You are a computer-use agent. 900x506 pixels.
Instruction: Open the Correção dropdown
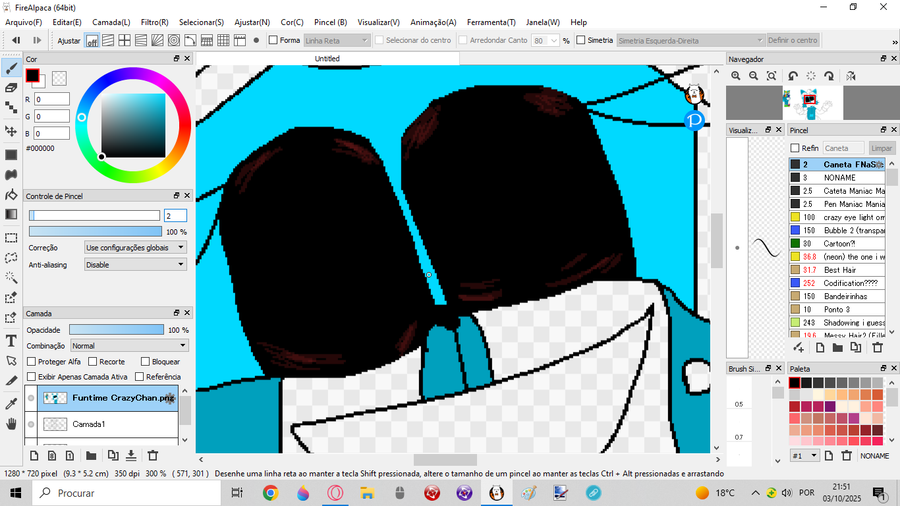tap(135, 248)
